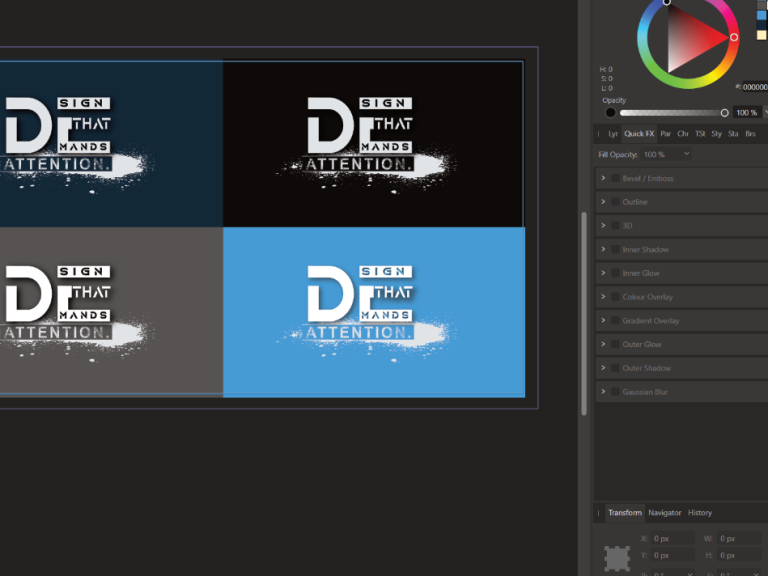768x576 pixels.
Task: Click the black colour circle beside Opacity slider
Action: tap(610, 113)
